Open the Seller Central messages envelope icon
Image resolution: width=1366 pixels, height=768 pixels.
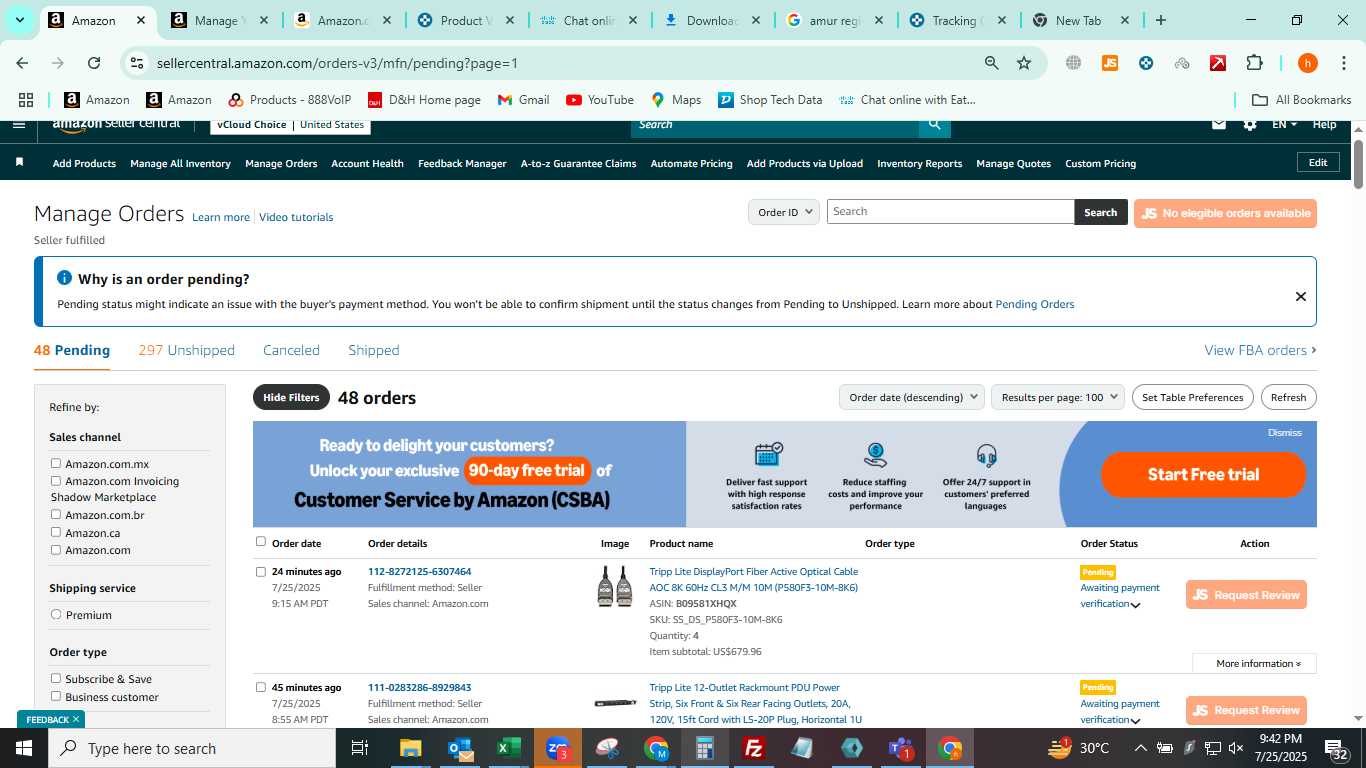[1218, 124]
